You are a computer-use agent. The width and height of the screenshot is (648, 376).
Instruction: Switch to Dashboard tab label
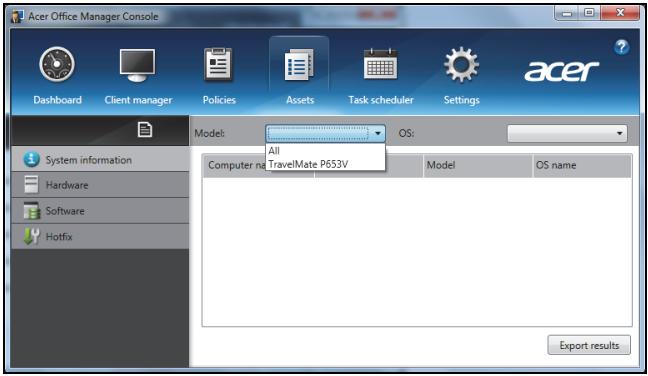coord(57,100)
